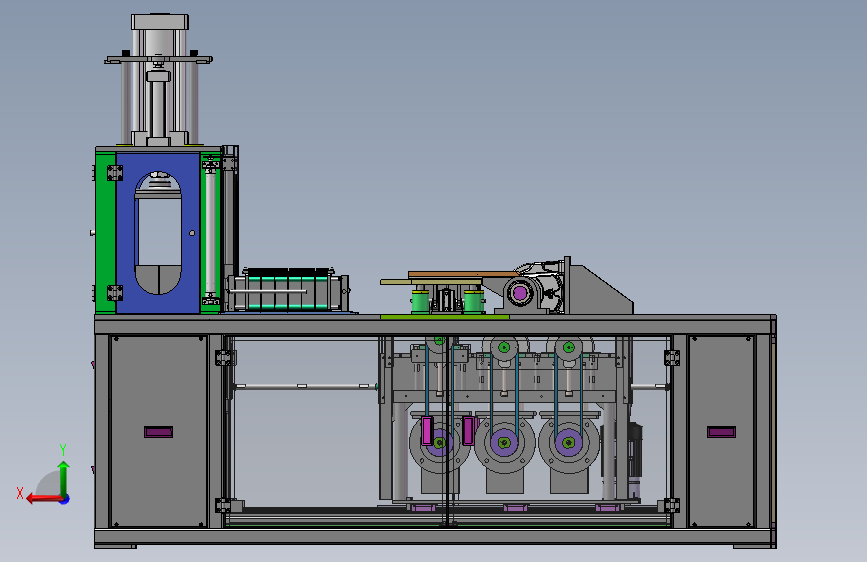Select the blue front panel of the press

[x=124, y=232]
